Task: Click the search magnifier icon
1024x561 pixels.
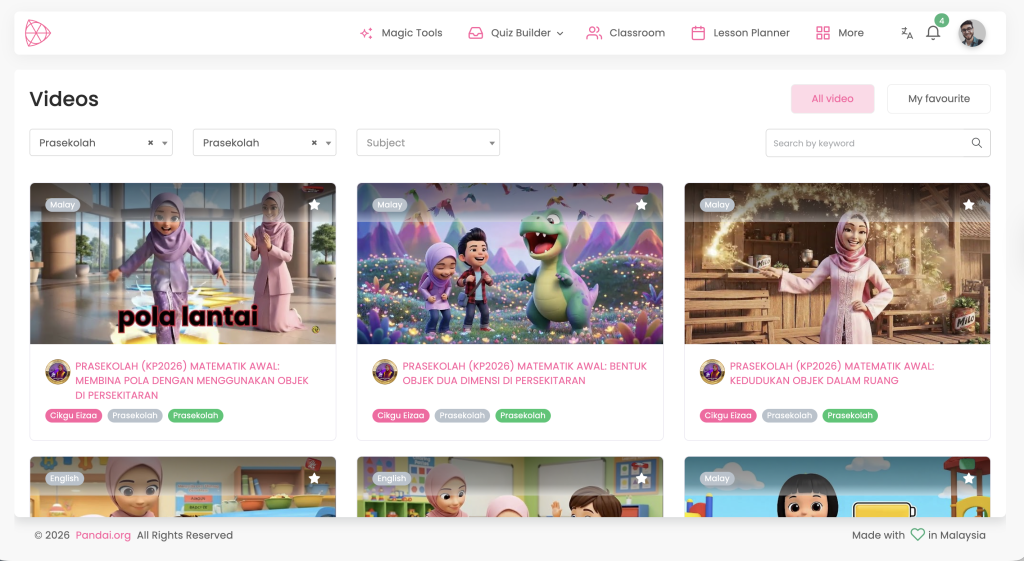Action: [x=976, y=143]
